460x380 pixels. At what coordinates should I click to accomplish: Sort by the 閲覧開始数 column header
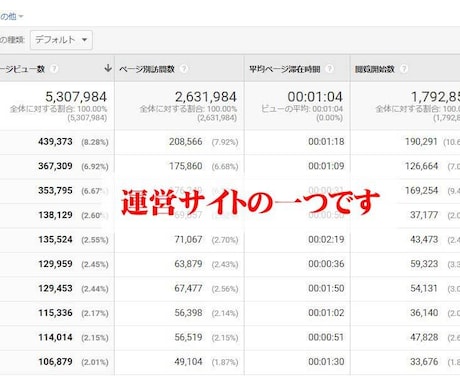tap(375, 69)
